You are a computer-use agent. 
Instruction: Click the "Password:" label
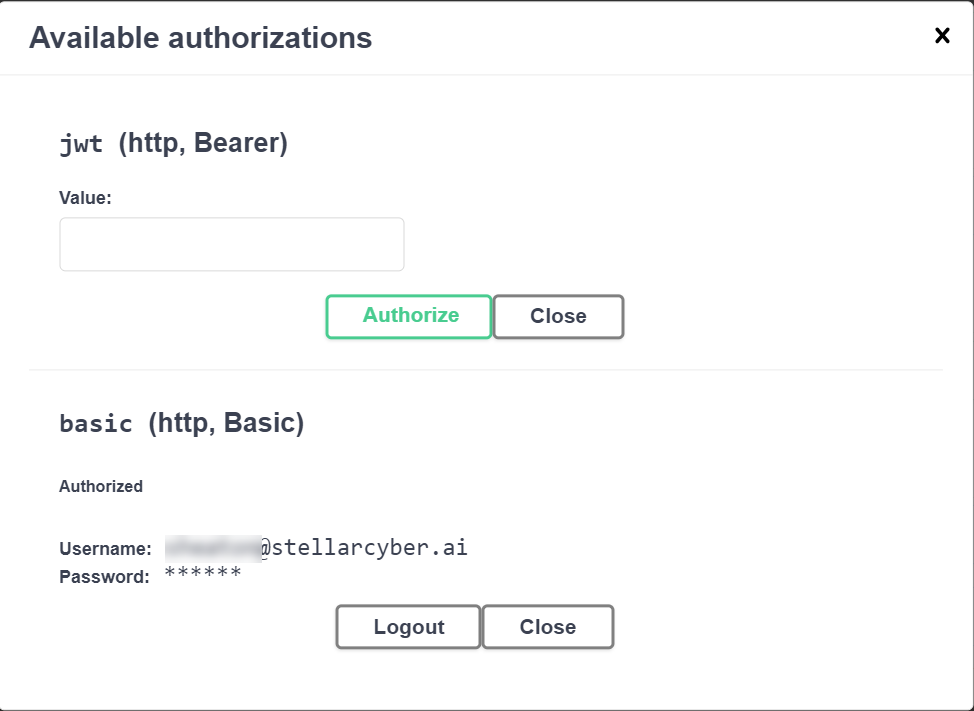[x=104, y=576]
